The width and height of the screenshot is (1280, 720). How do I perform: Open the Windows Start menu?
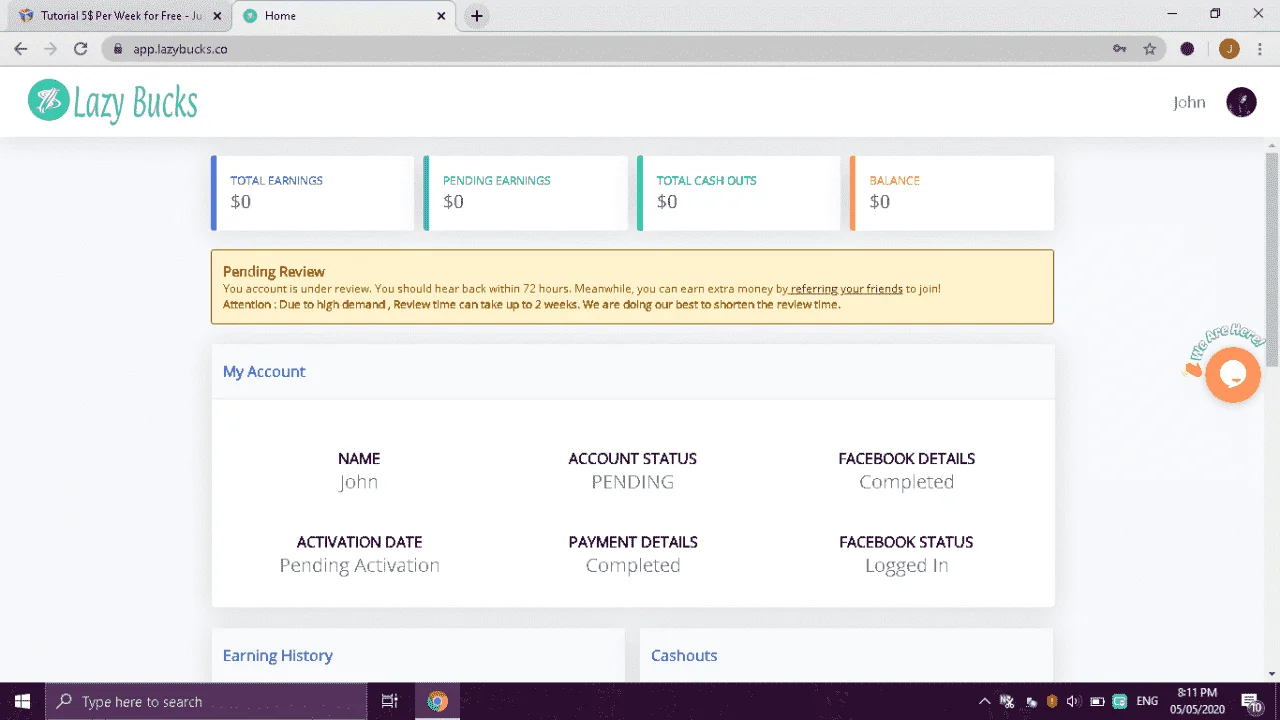(22, 701)
